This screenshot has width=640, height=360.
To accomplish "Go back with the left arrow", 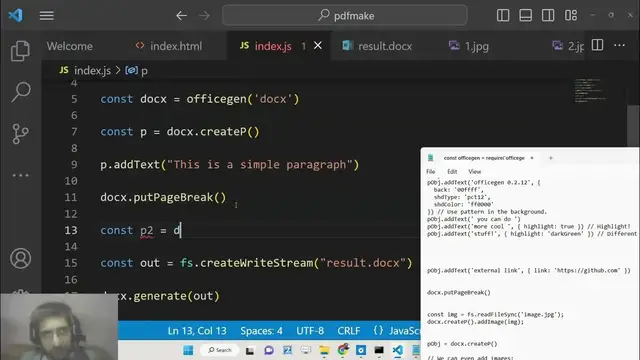I will click(x=181, y=16).
